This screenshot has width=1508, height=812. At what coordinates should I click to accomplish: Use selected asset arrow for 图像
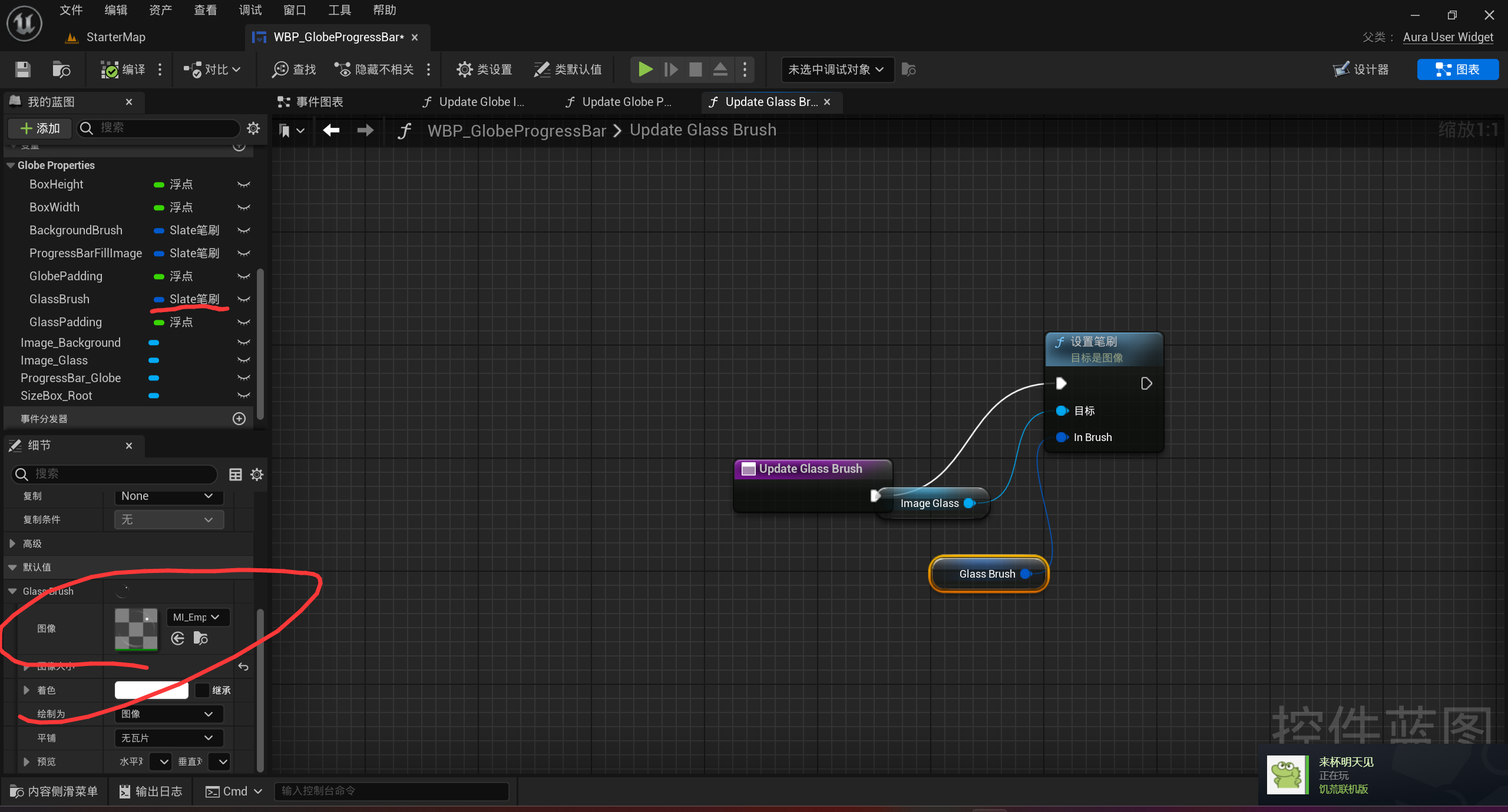point(178,638)
